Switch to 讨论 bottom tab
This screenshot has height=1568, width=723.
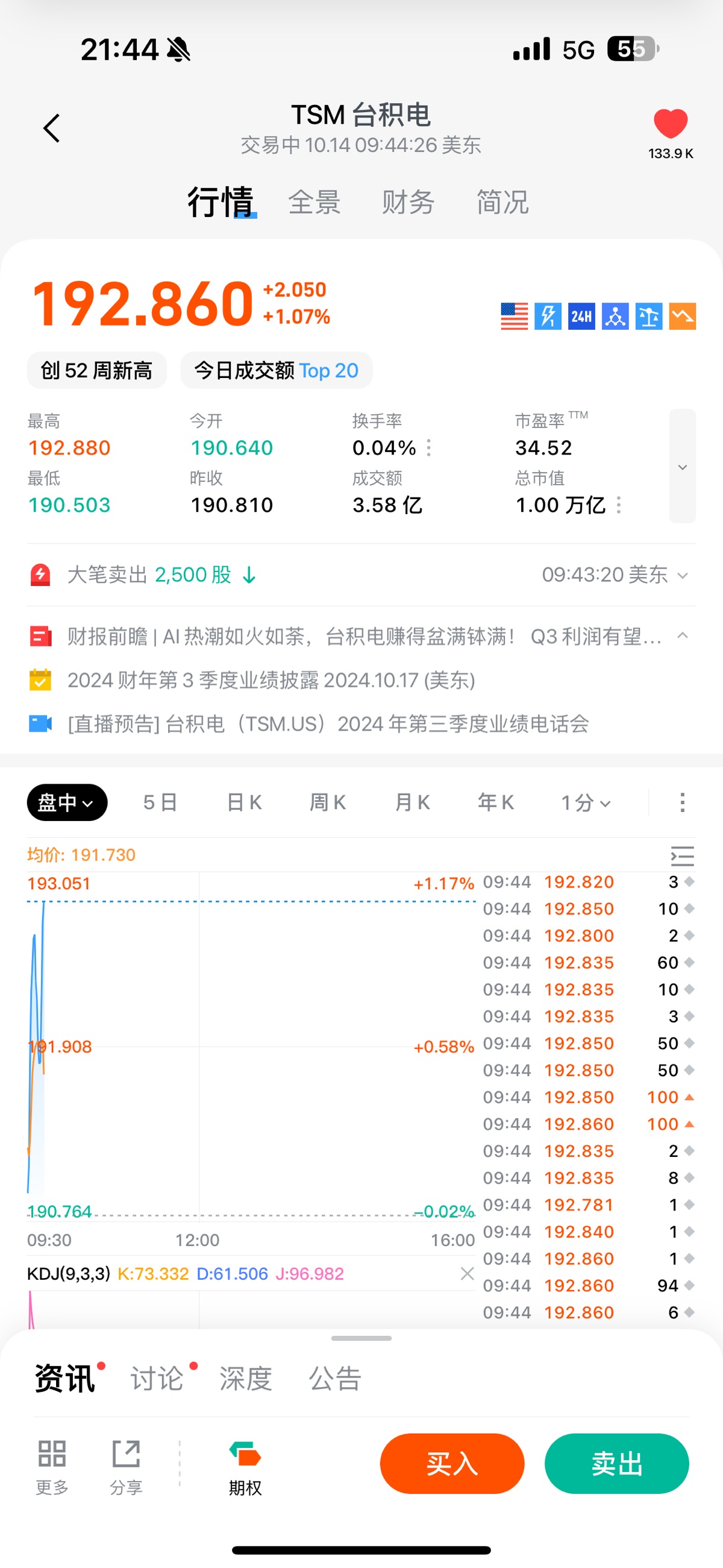pyautogui.click(x=157, y=1379)
